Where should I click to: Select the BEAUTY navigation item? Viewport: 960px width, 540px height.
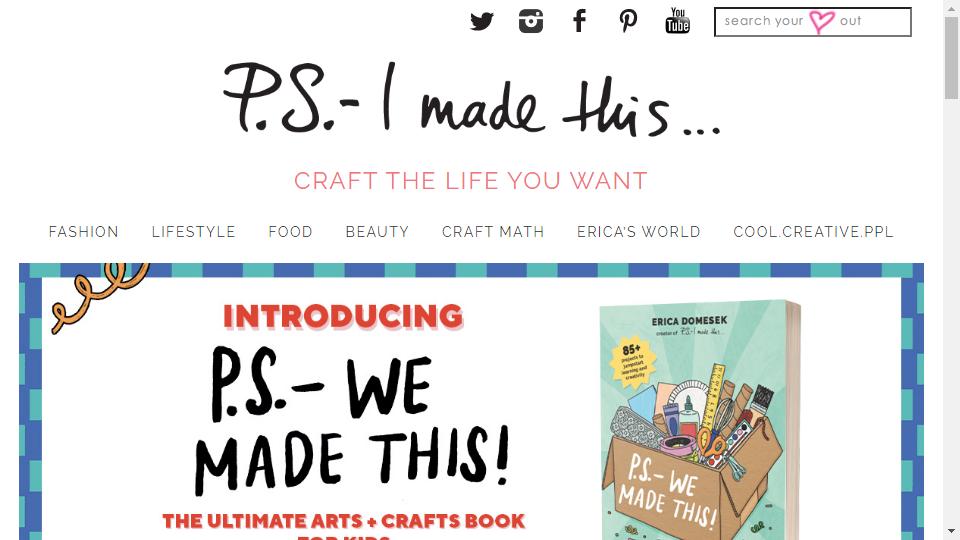(x=377, y=232)
